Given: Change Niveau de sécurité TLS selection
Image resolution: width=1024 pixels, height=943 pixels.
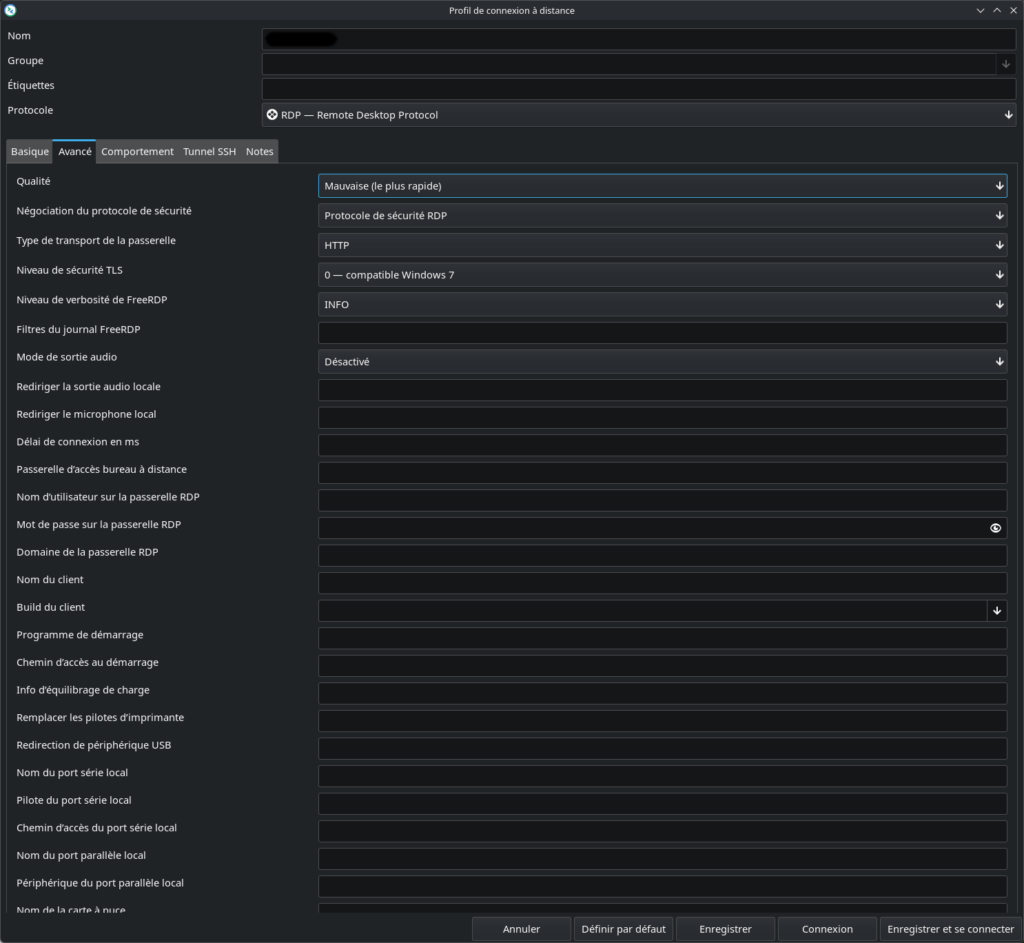Looking at the screenshot, I should 661,275.
